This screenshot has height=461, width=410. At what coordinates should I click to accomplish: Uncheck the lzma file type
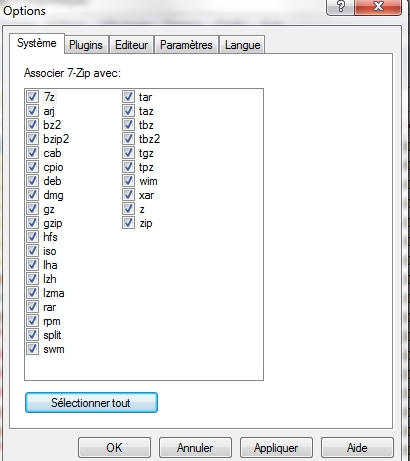32,293
